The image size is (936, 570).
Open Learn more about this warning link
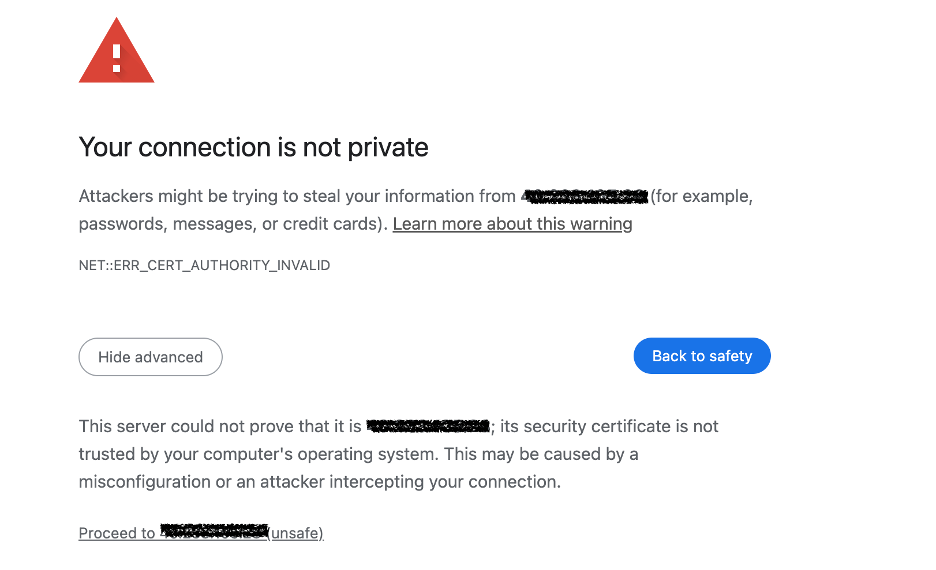point(512,224)
